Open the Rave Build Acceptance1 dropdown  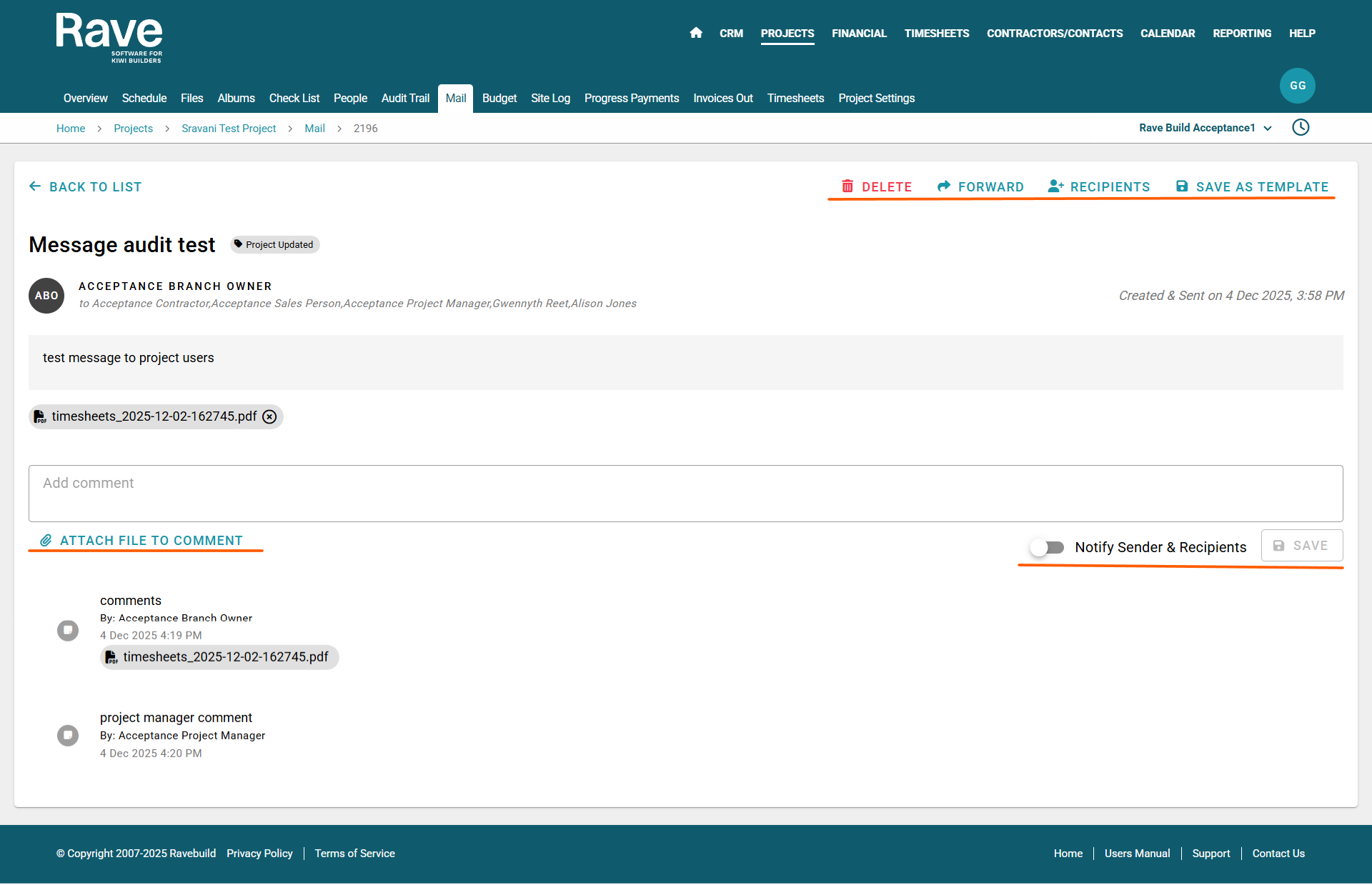[x=1205, y=128]
